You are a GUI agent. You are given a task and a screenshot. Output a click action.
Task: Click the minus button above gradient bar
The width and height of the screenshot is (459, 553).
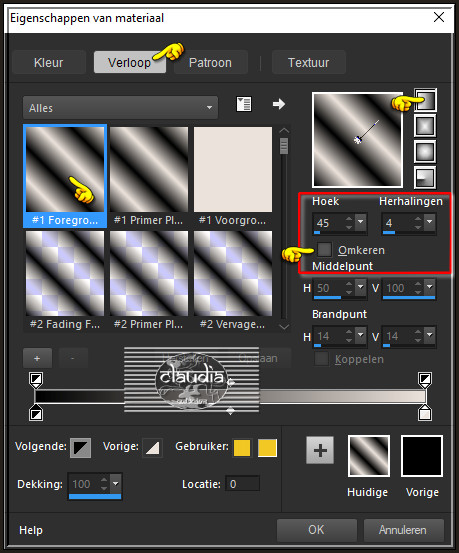click(73, 358)
